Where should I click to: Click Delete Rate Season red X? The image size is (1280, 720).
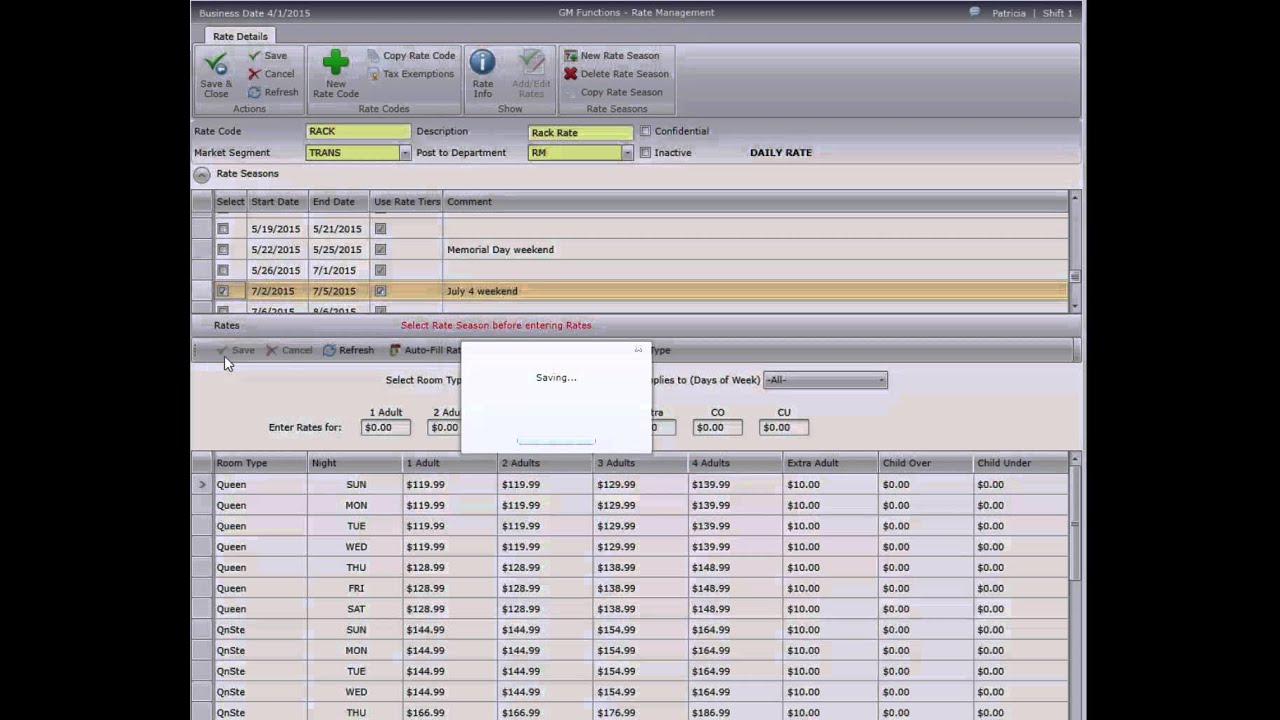570,74
